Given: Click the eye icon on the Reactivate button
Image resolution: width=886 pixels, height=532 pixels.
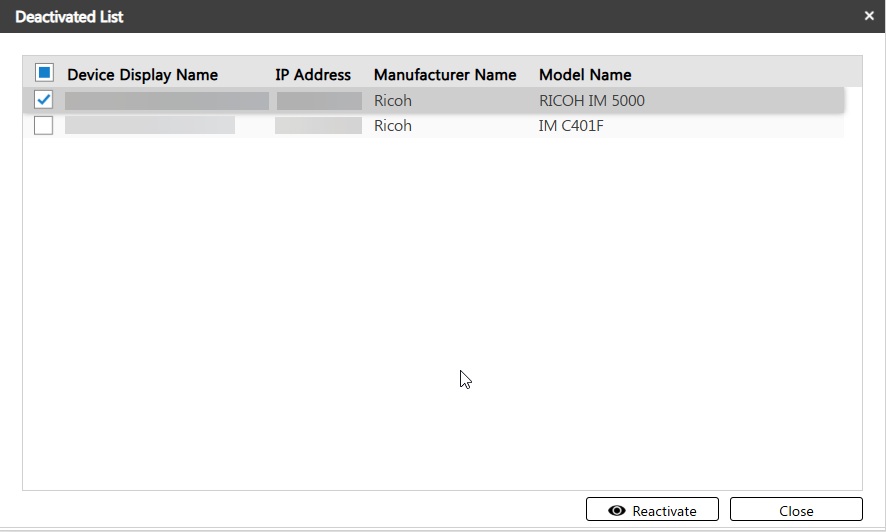Looking at the screenshot, I should pyautogui.click(x=617, y=511).
